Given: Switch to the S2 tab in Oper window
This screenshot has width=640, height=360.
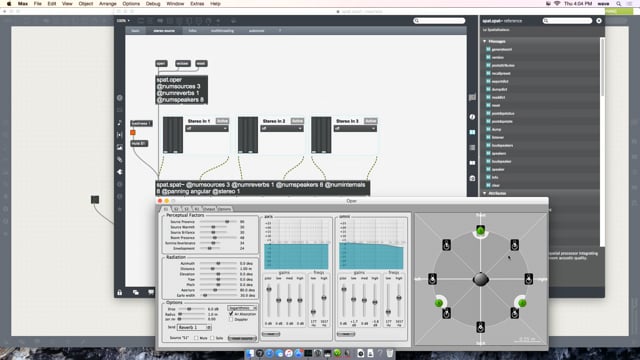Looking at the screenshot, I should 176,209.
